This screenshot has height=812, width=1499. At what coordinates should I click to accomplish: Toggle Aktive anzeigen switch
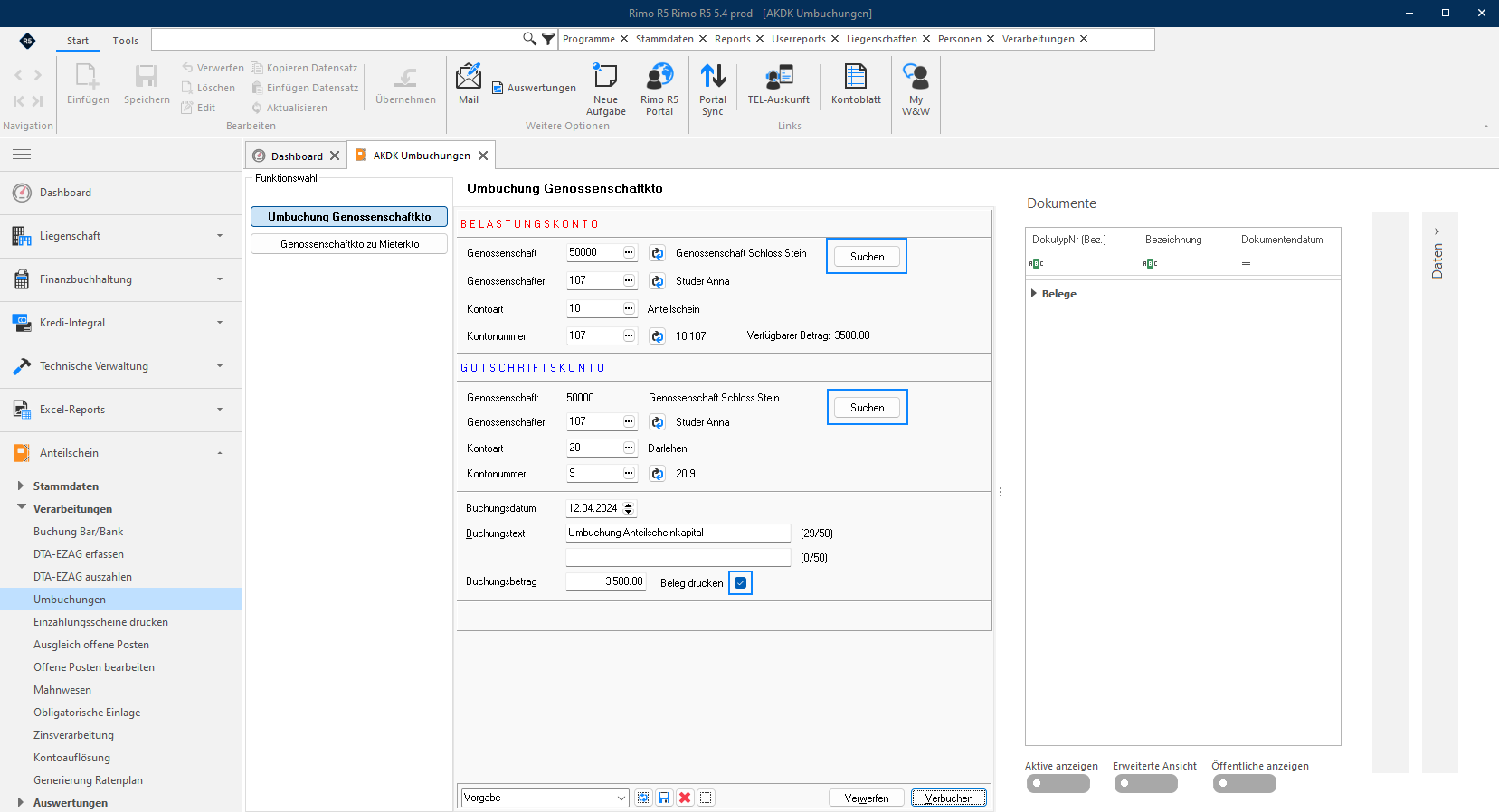(x=1058, y=784)
